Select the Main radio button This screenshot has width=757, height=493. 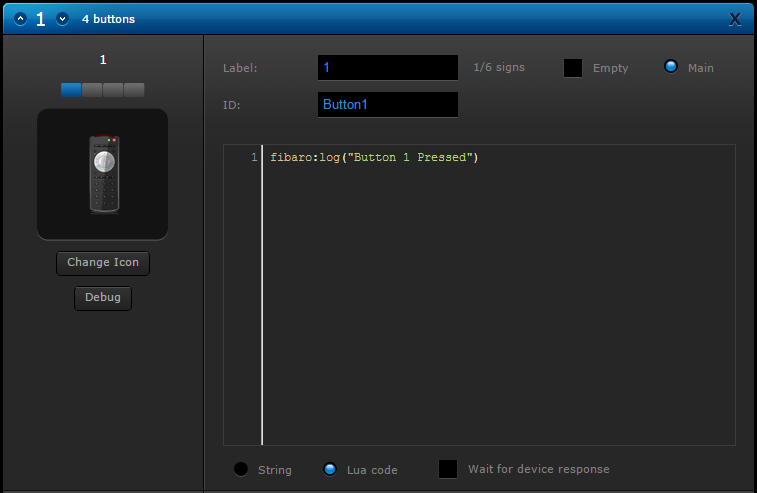pos(671,67)
